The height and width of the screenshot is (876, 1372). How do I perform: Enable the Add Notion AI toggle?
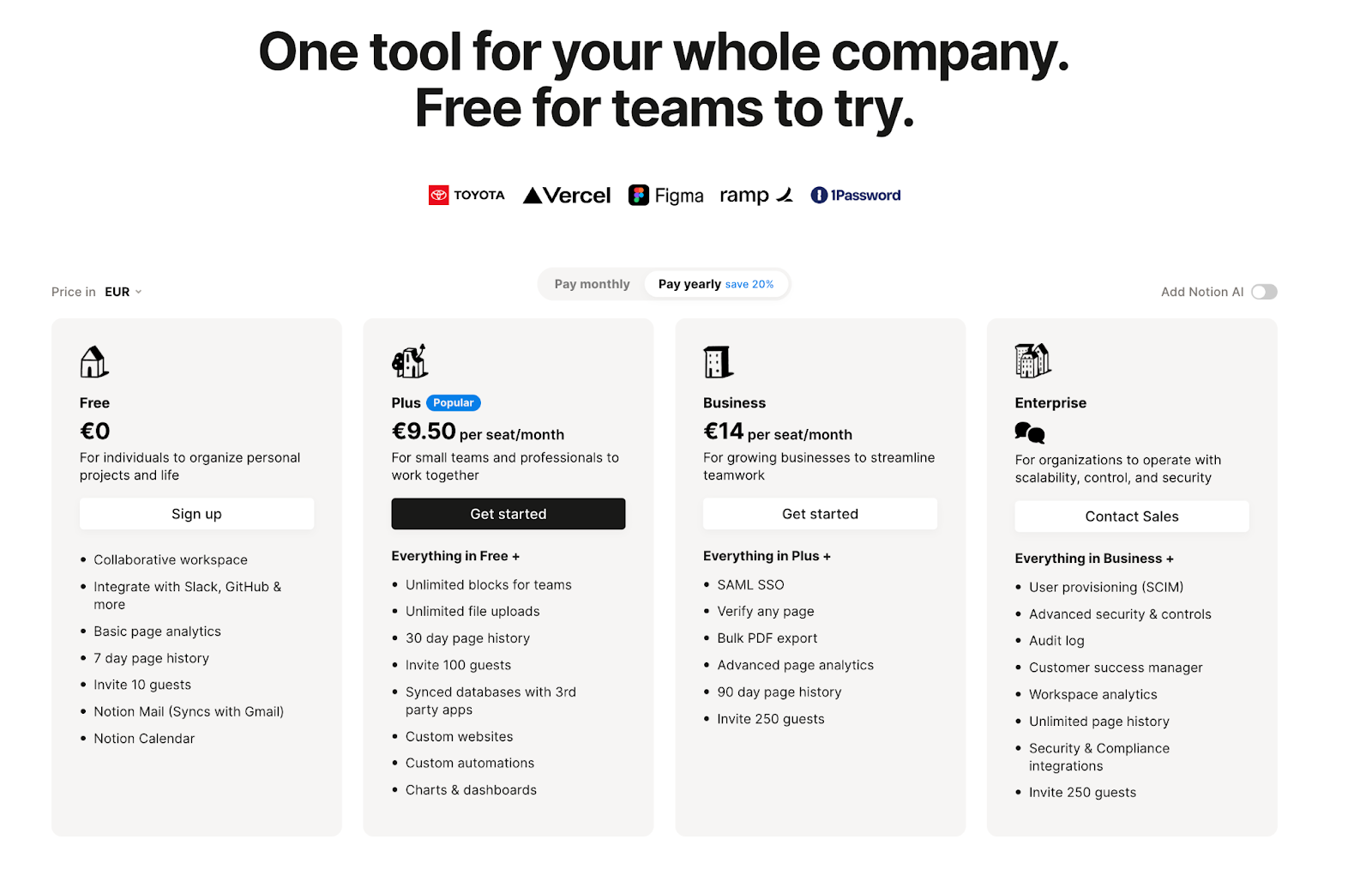pyautogui.click(x=1264, y=292)
